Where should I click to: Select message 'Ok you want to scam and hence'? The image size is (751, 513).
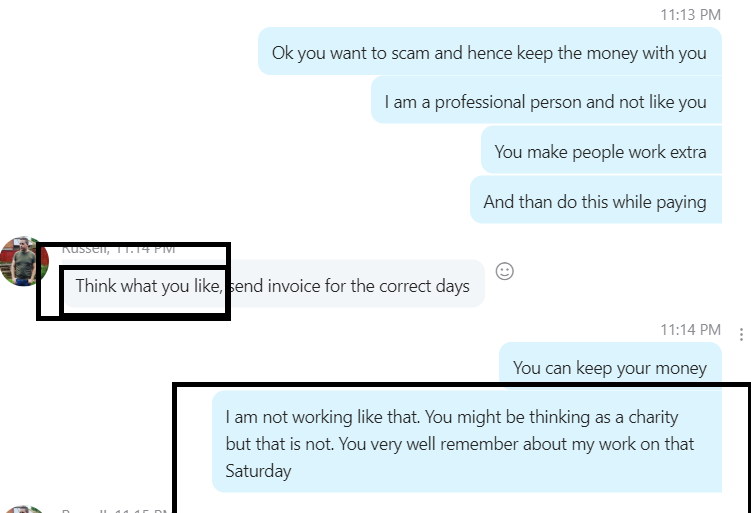tap(489, 51)
